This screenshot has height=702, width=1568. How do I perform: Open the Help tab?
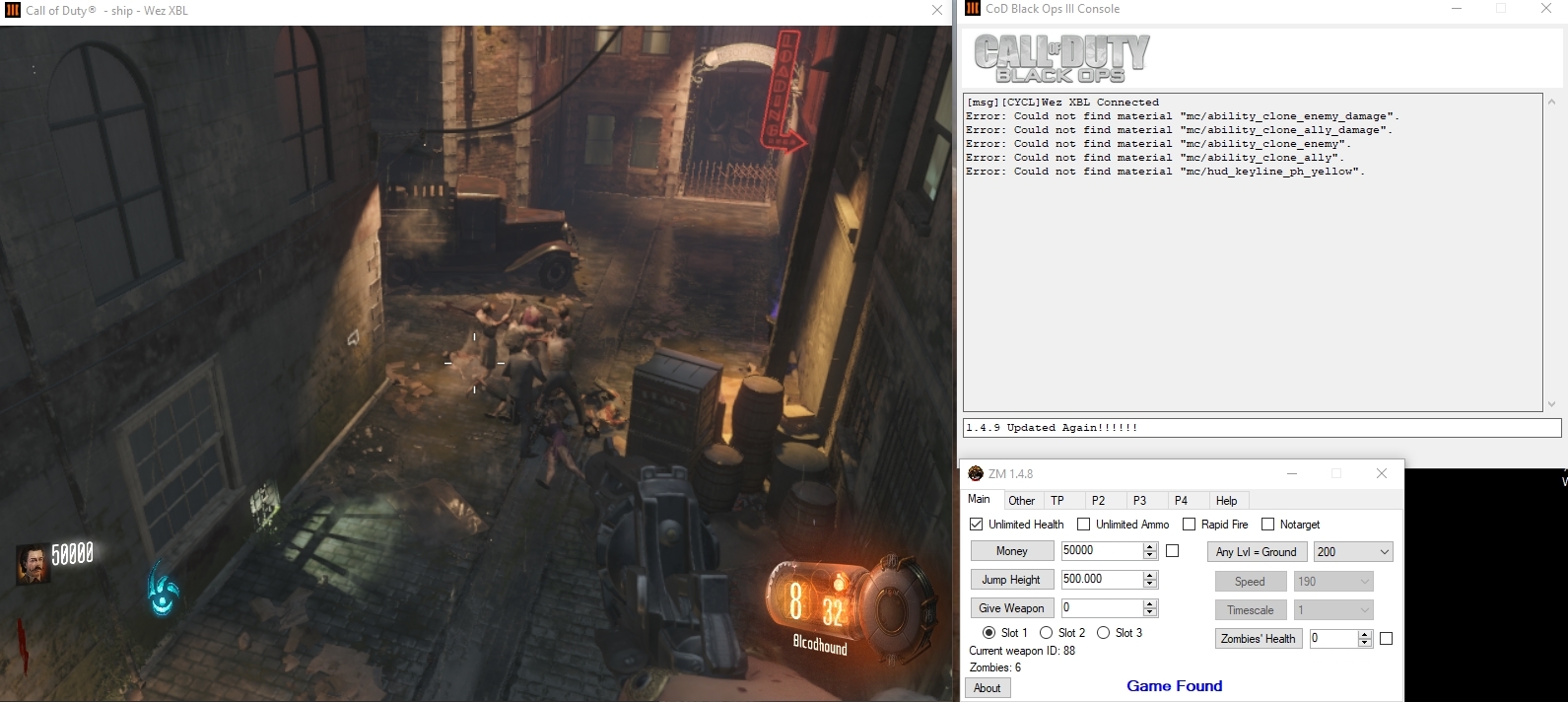click(1227, 501)
